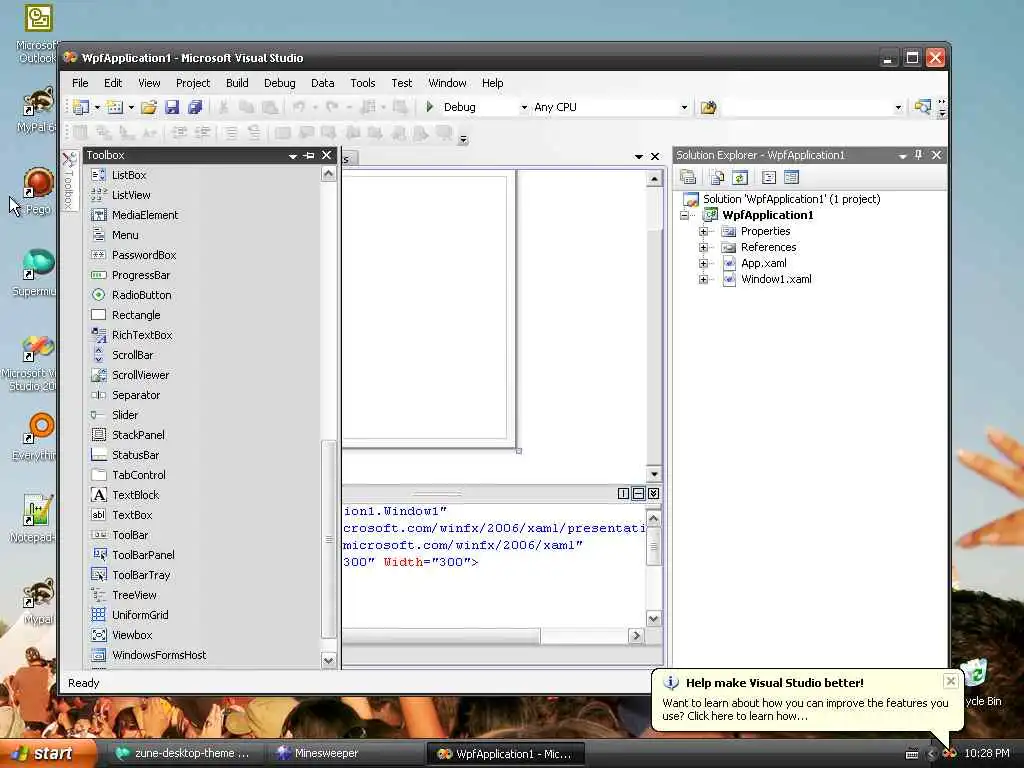Viewport: 1024px width, 768px height.
Task: Click in the XAML code editor Width line
Action: click(x=411, y=562)
